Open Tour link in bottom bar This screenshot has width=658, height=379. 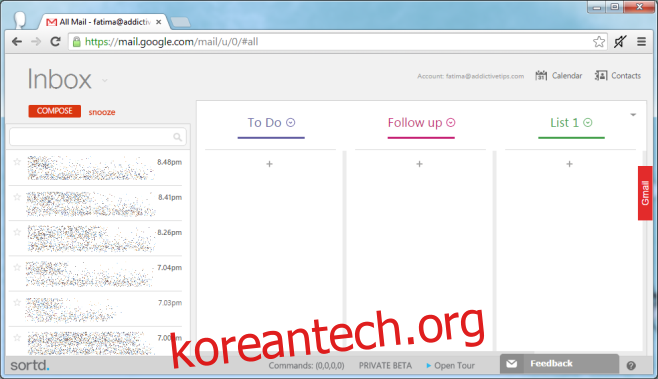point(450,366)
